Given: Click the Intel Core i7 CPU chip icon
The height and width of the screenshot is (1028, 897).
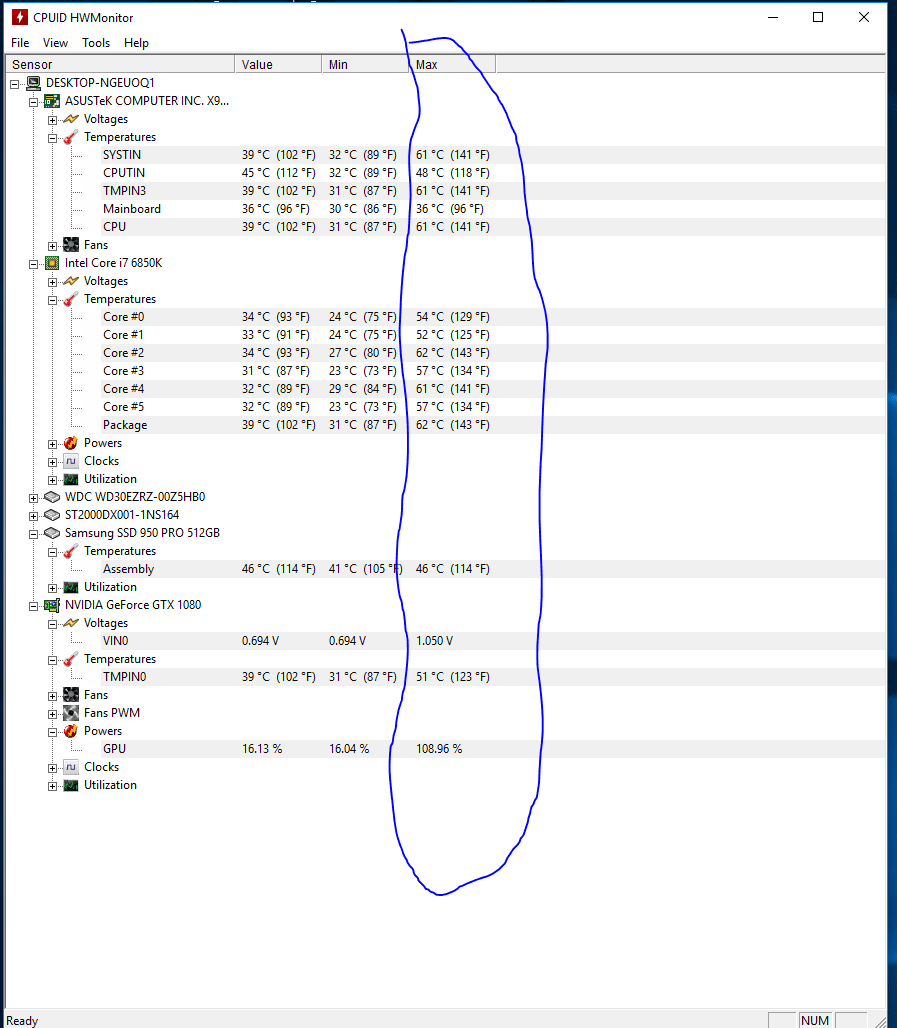Looking at the screenshot, I should coord(52,263).
